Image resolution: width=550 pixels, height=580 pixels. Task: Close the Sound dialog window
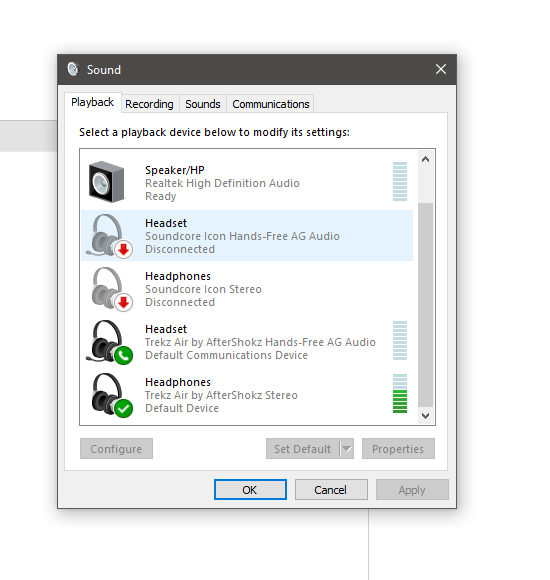pos(441,69)
